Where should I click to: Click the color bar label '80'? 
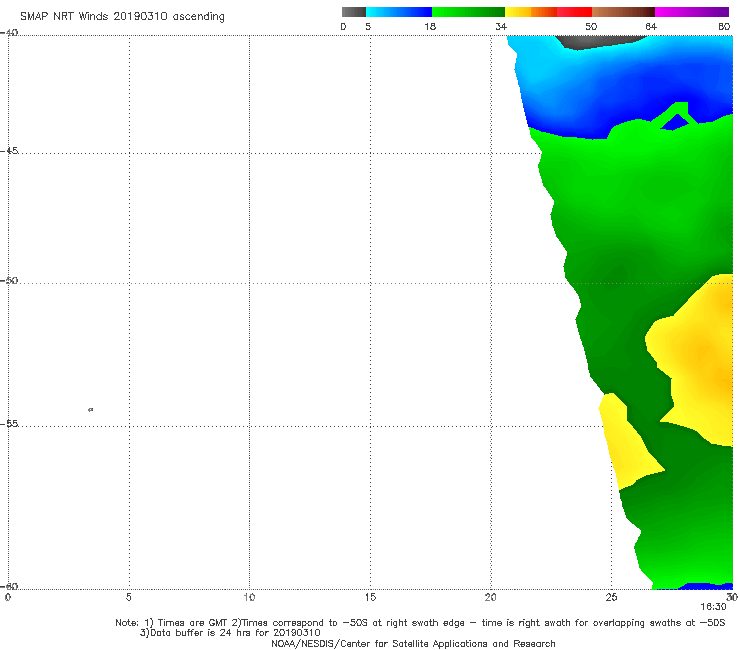[724, 26]
